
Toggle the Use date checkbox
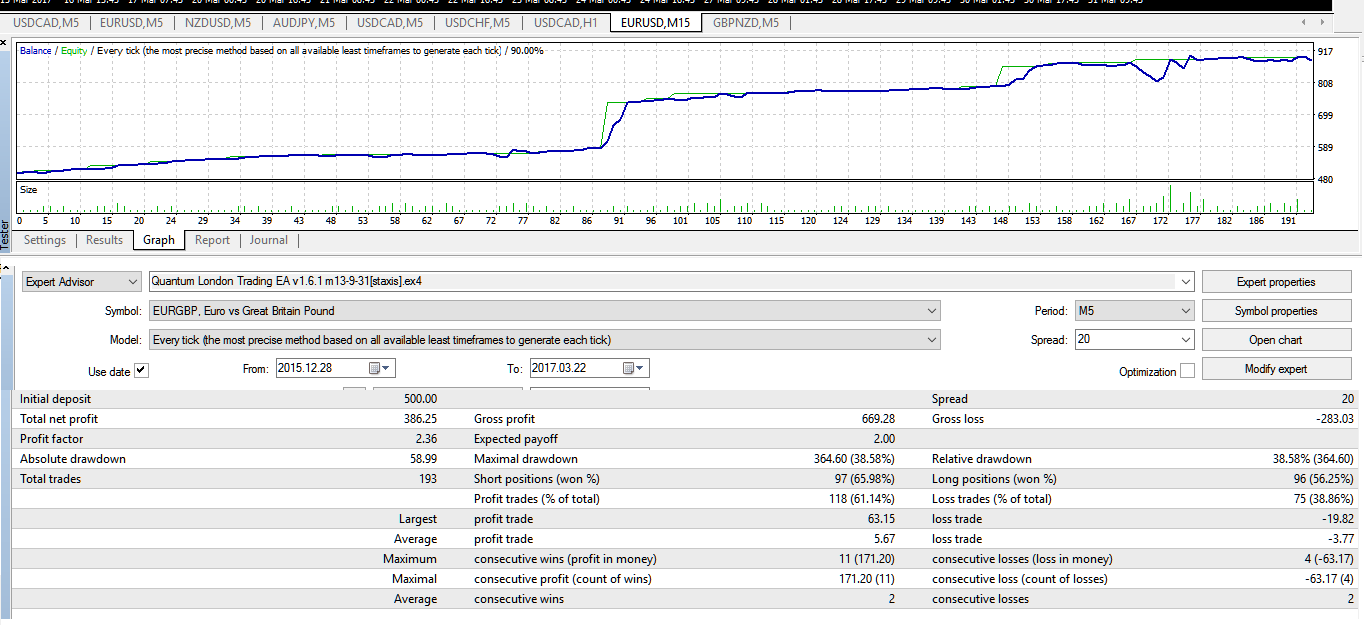[141, 371]
